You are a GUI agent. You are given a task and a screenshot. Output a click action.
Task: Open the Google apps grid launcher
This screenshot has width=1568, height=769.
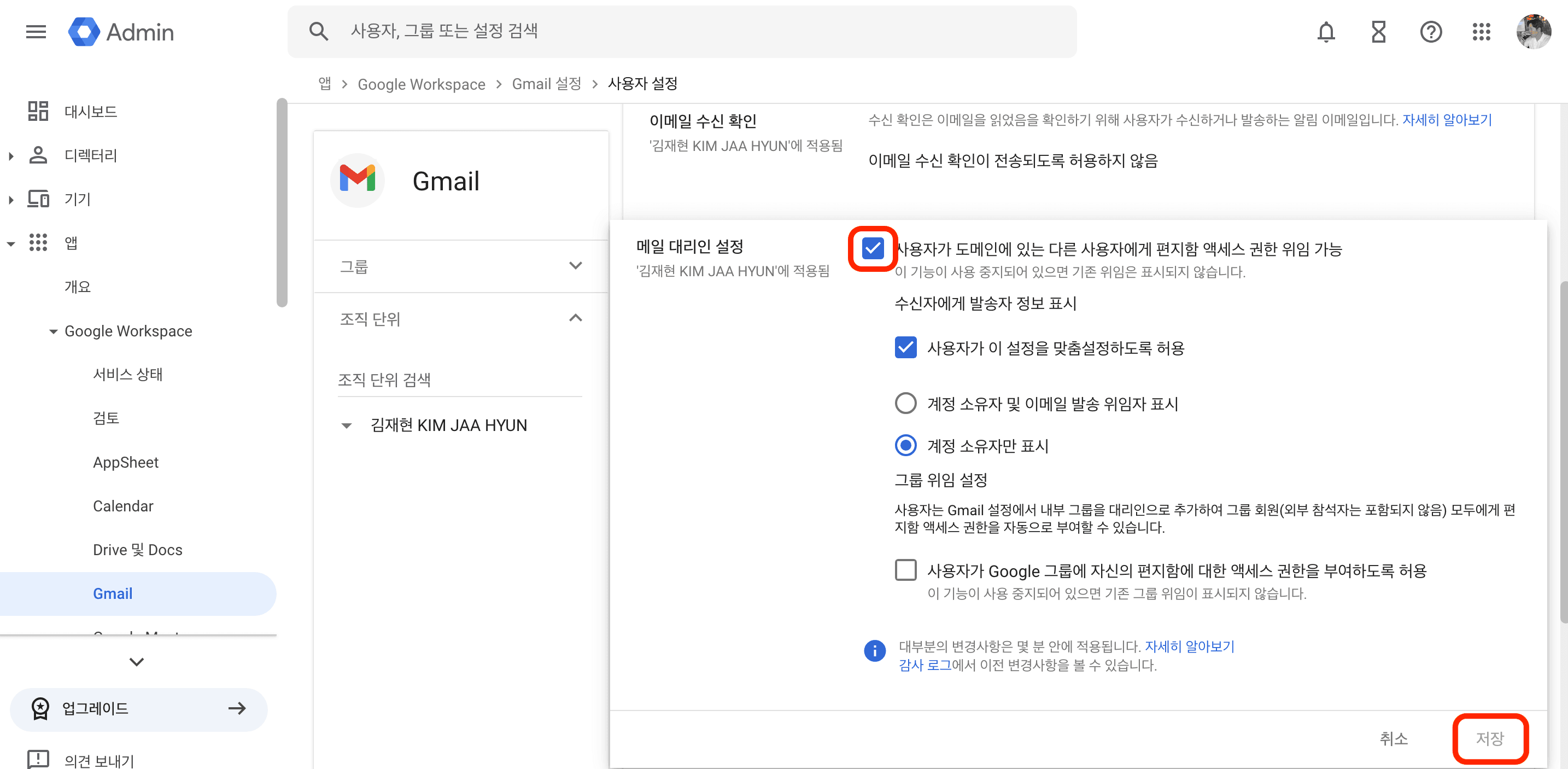point(1482,32)
